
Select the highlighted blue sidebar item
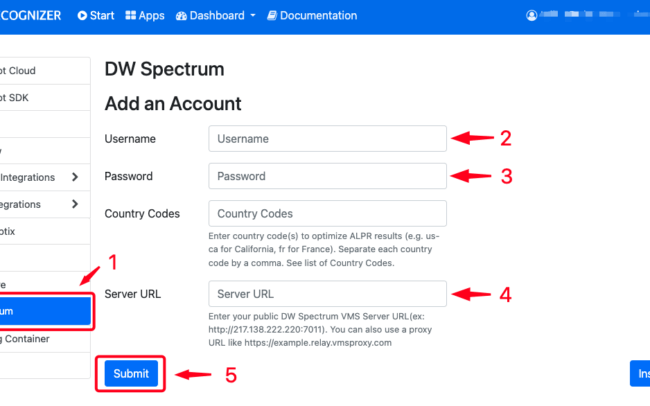click(45, 311)
